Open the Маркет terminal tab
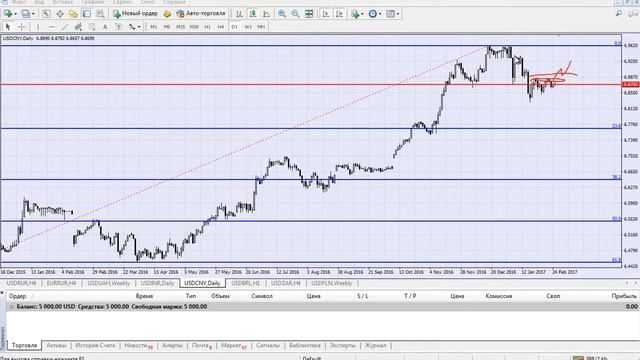The width and height of the screenshot is (640, 360). tap(234, 345)
